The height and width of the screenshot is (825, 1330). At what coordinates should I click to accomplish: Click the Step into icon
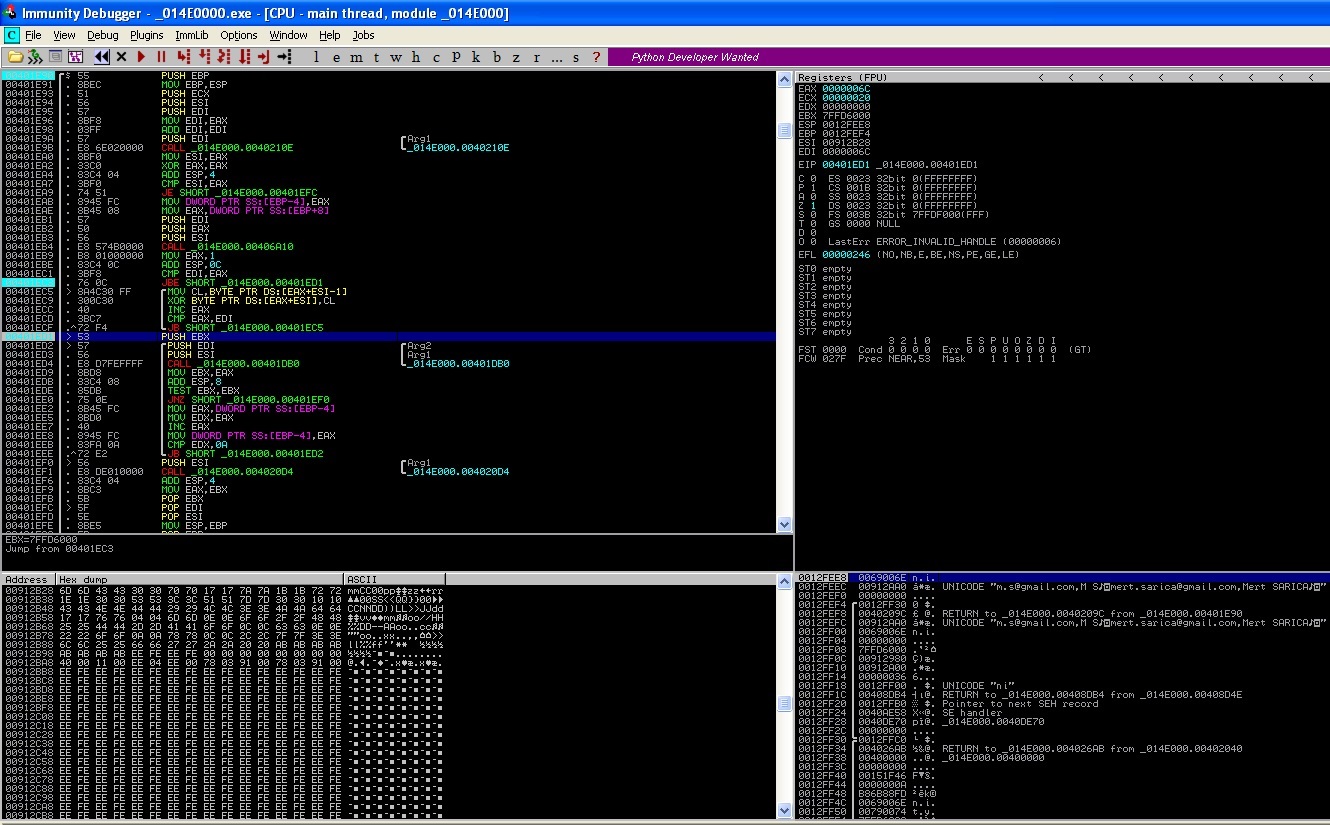[184, 57]
